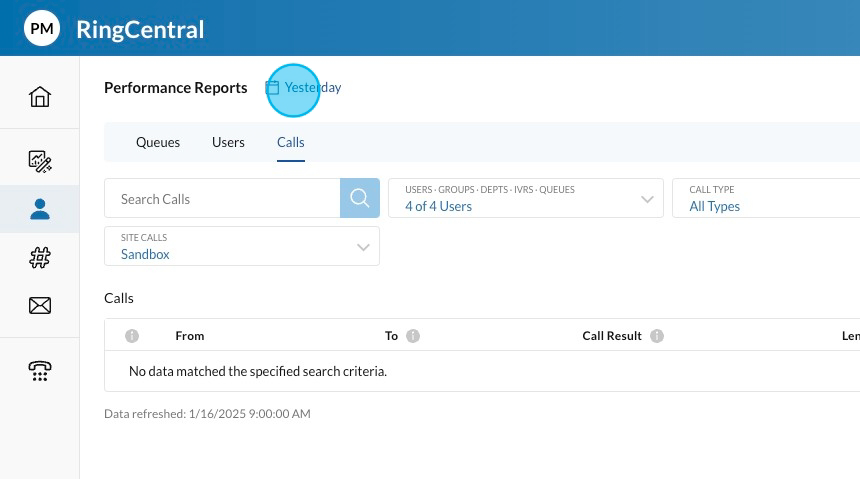Expand the 4 of 4 Users dropdown
This screenshot has height=479, width=860.
pyautogui.click(x=526, y=198)
